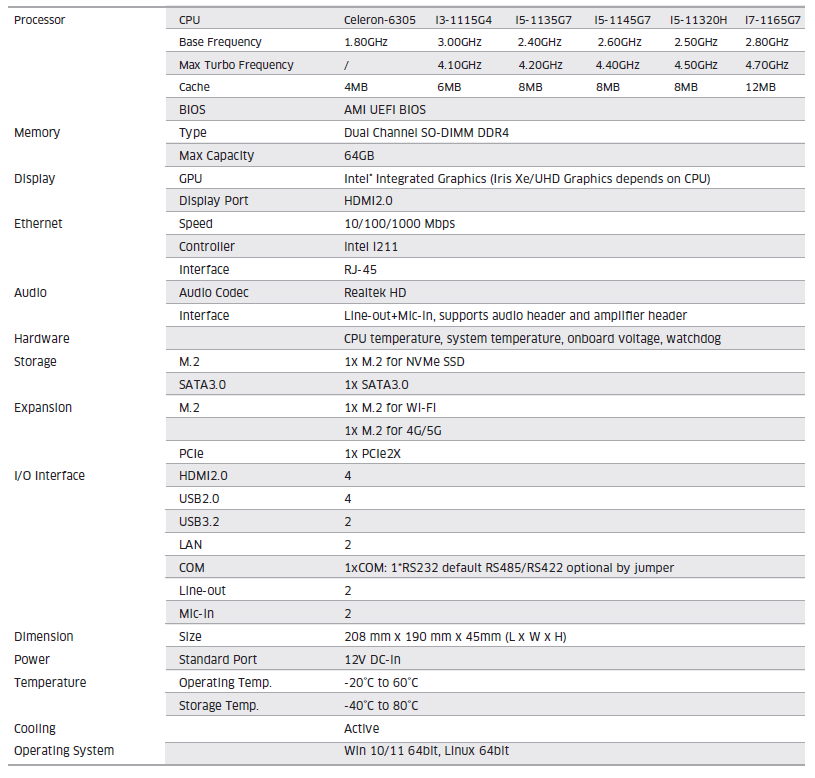The image size is (815, 778).
Task: Click the 1x M.2 for NVMe SSD text
Action: click(404, 362)
